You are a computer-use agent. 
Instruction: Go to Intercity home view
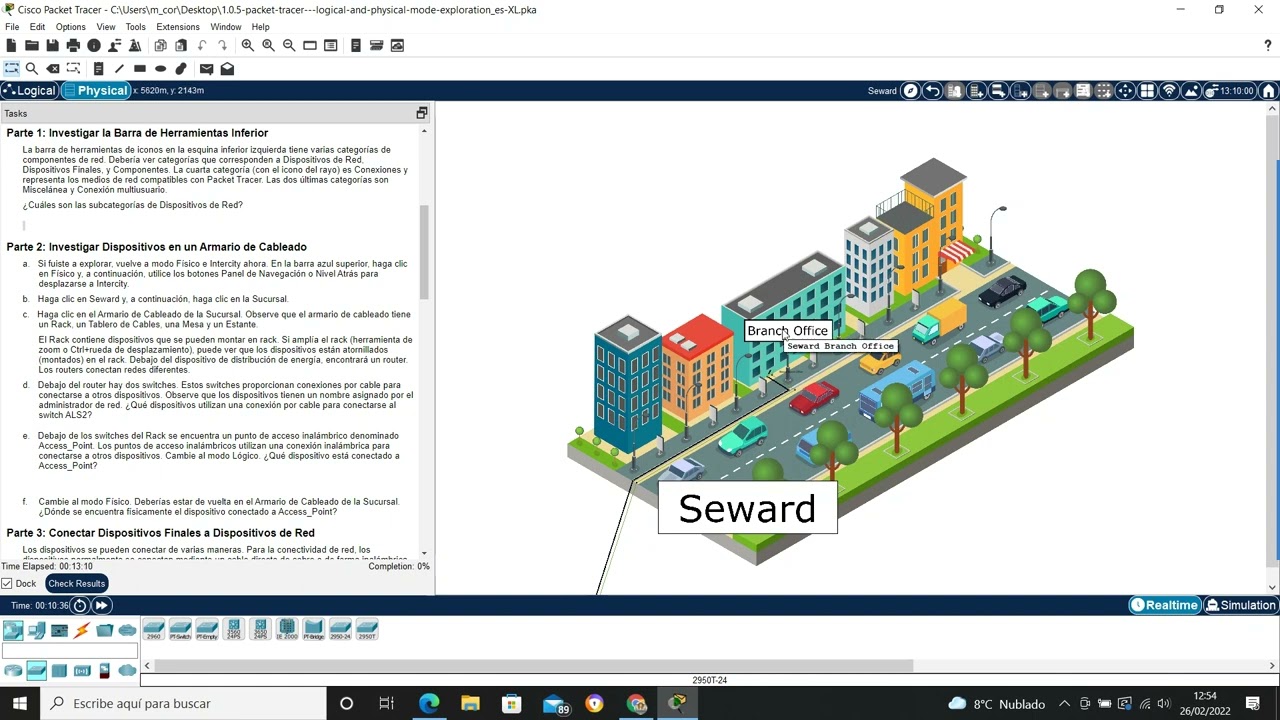pos(1269,91)
